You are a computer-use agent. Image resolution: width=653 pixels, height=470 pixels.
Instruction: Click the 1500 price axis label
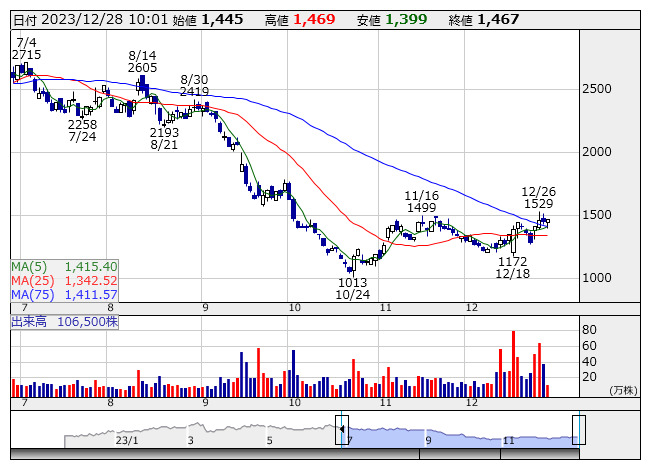[597, 215]
